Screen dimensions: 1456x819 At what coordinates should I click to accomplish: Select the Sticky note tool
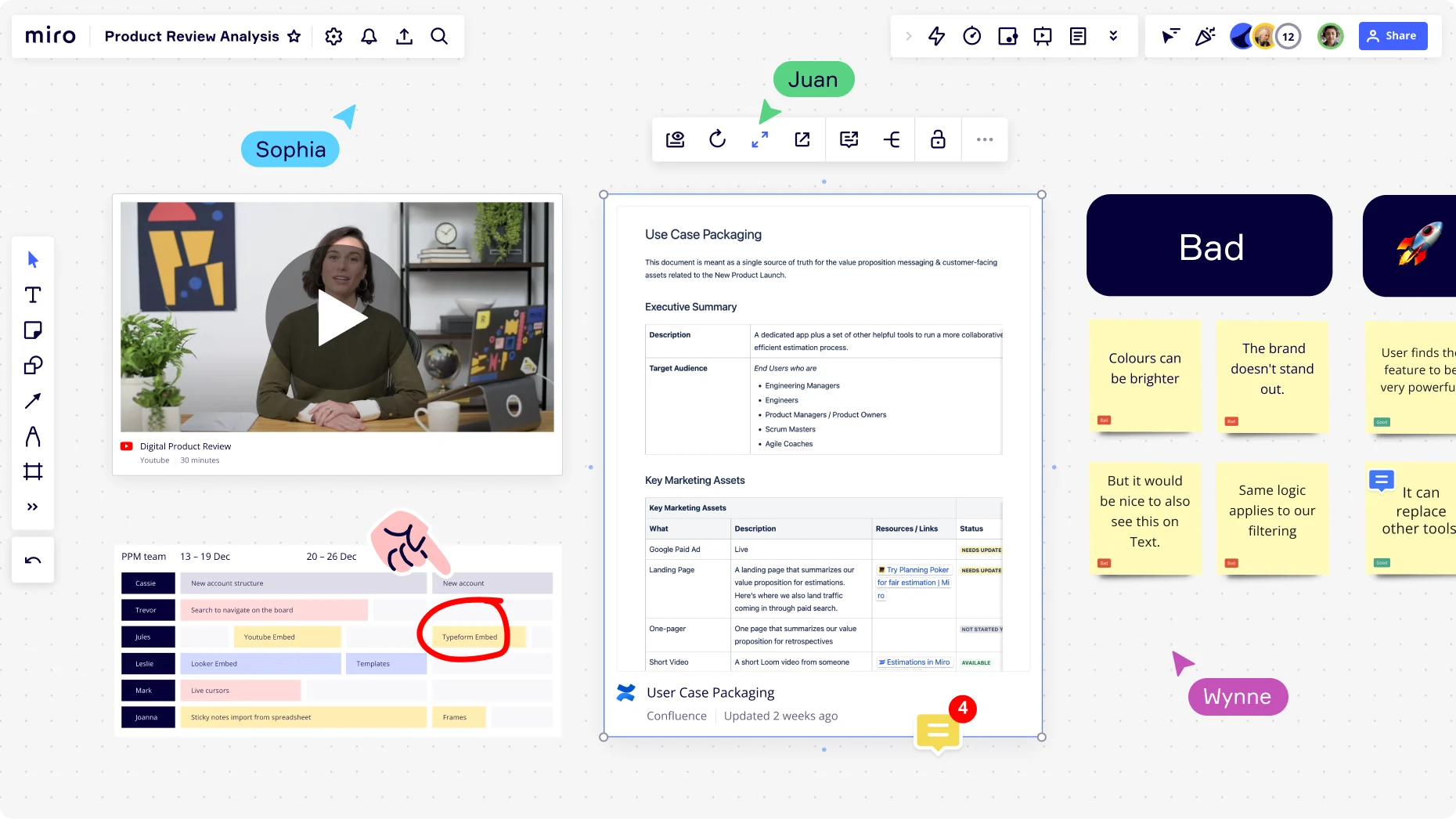point(33,330)
